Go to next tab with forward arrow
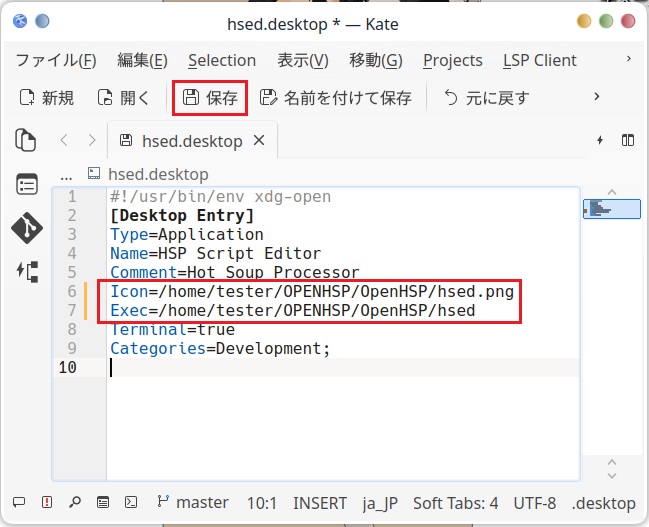This screenshot has width=649, height=527. coord(92,140)
